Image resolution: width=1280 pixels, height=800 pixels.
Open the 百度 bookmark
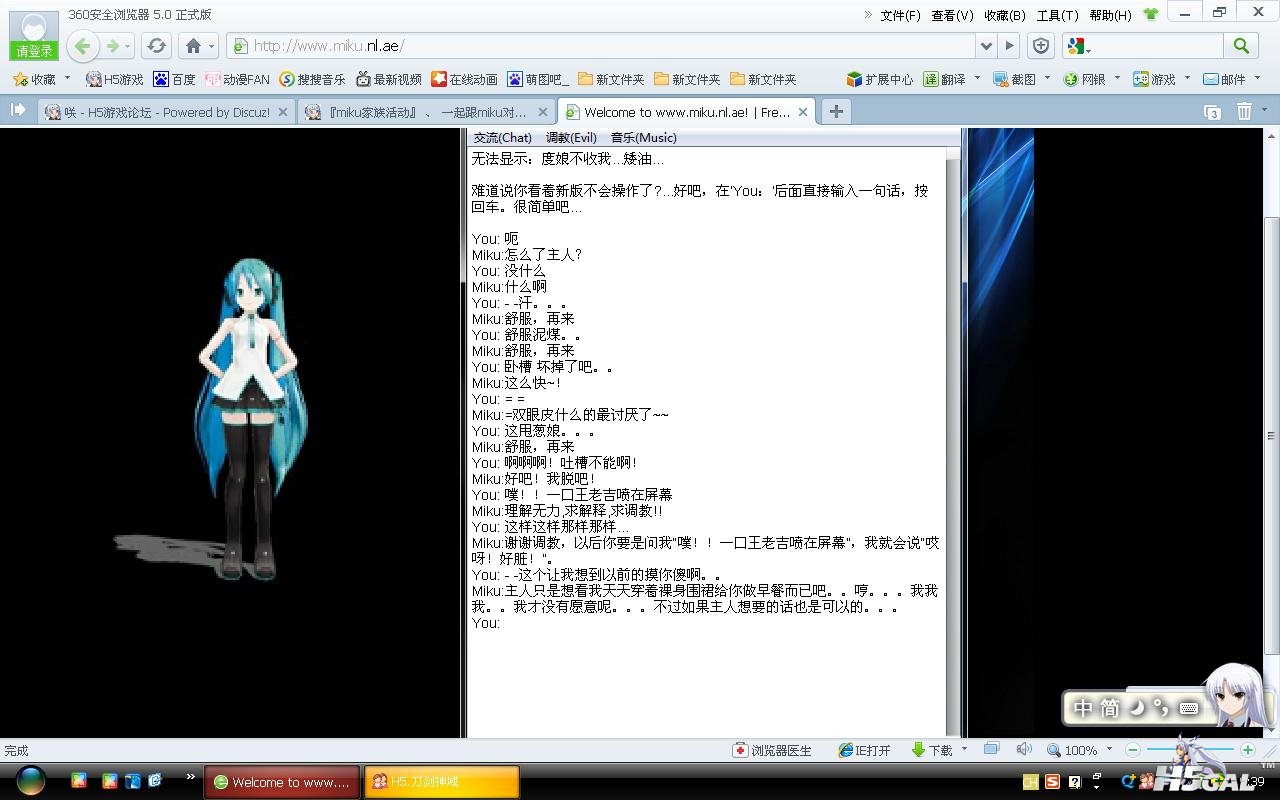[174, 79]
